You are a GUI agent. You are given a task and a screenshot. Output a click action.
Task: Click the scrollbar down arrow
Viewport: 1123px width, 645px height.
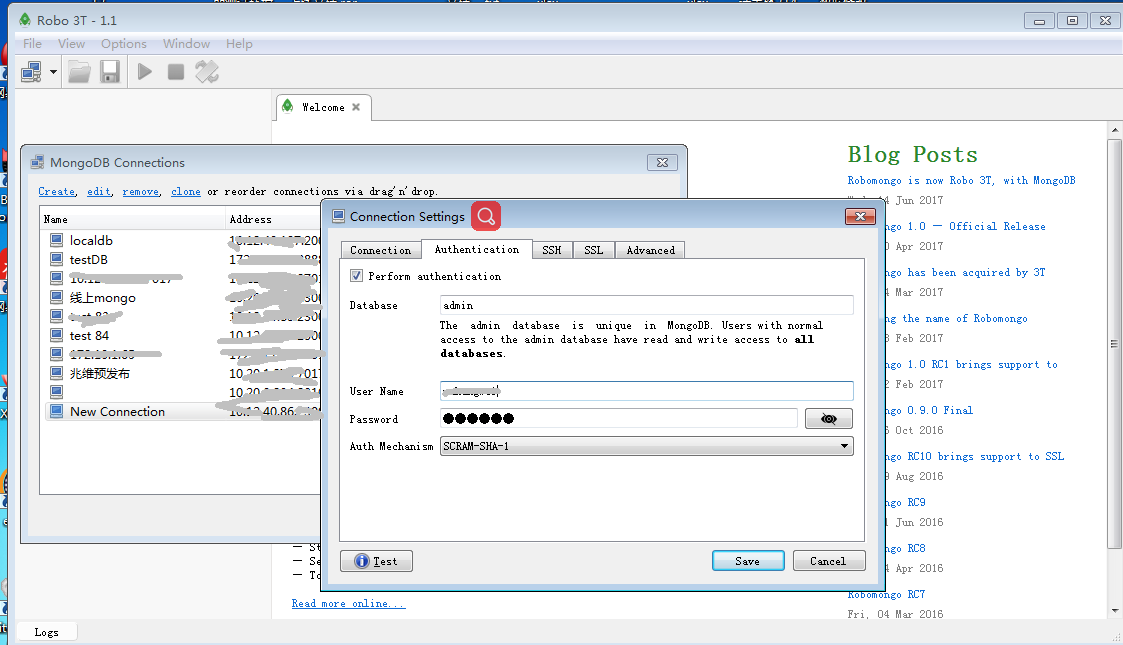click(x=1114, y=611)
